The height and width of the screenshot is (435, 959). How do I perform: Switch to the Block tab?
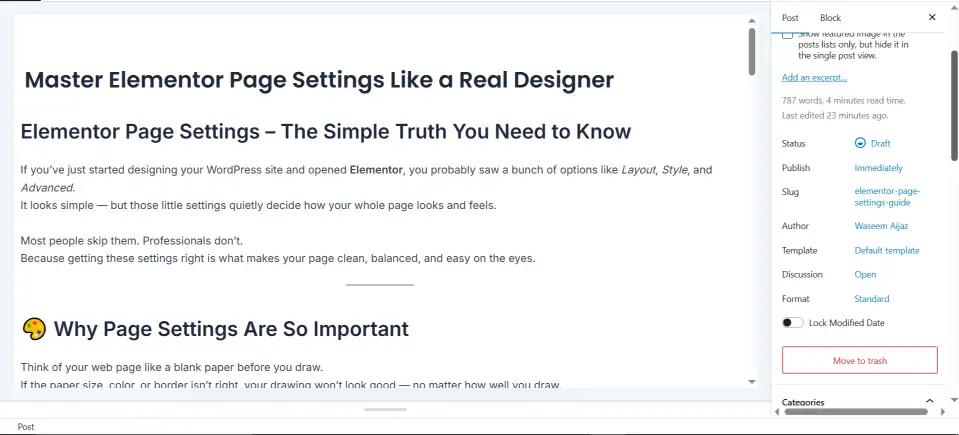(830, 18)
